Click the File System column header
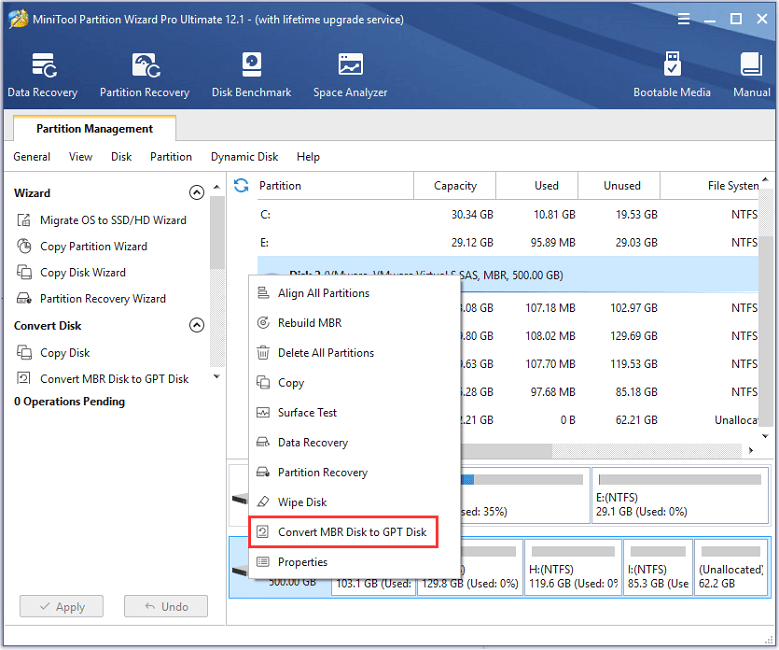779x650 pixels. point(709,185)
